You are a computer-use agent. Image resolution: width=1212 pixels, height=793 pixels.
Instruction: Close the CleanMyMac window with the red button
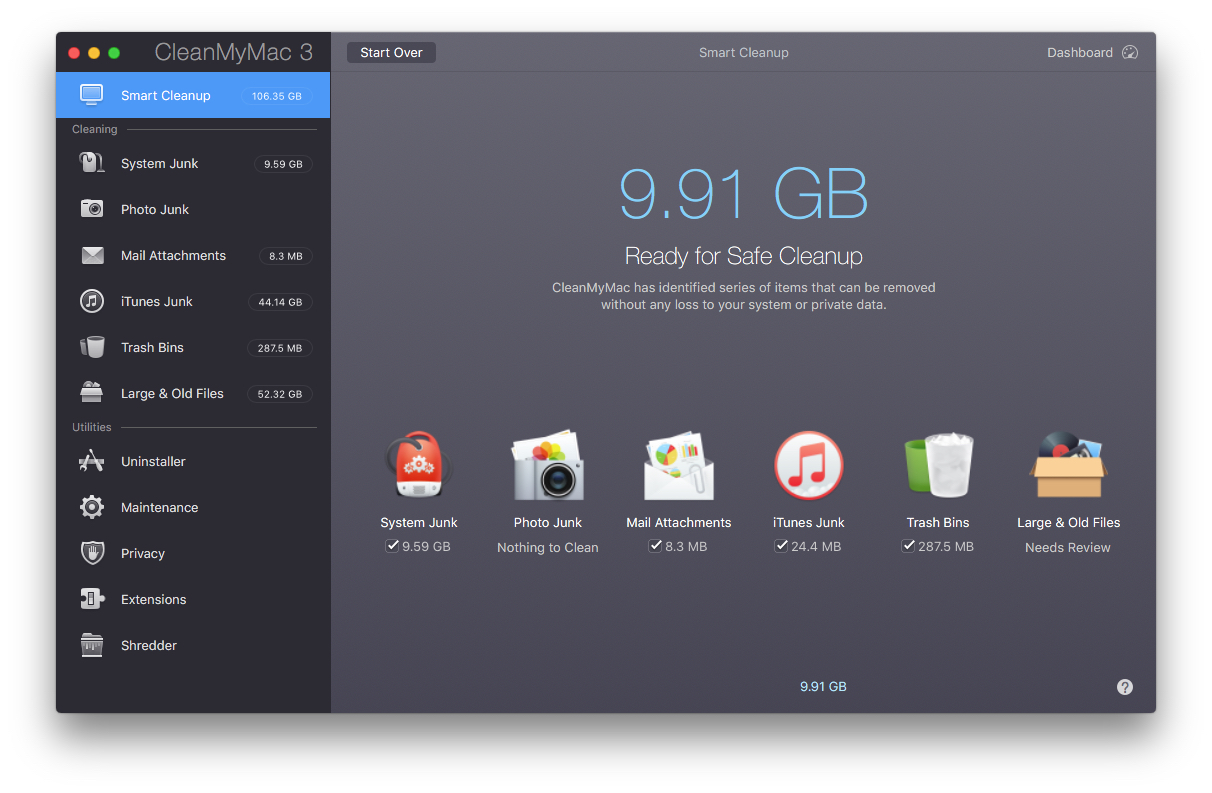coord(73,53)
